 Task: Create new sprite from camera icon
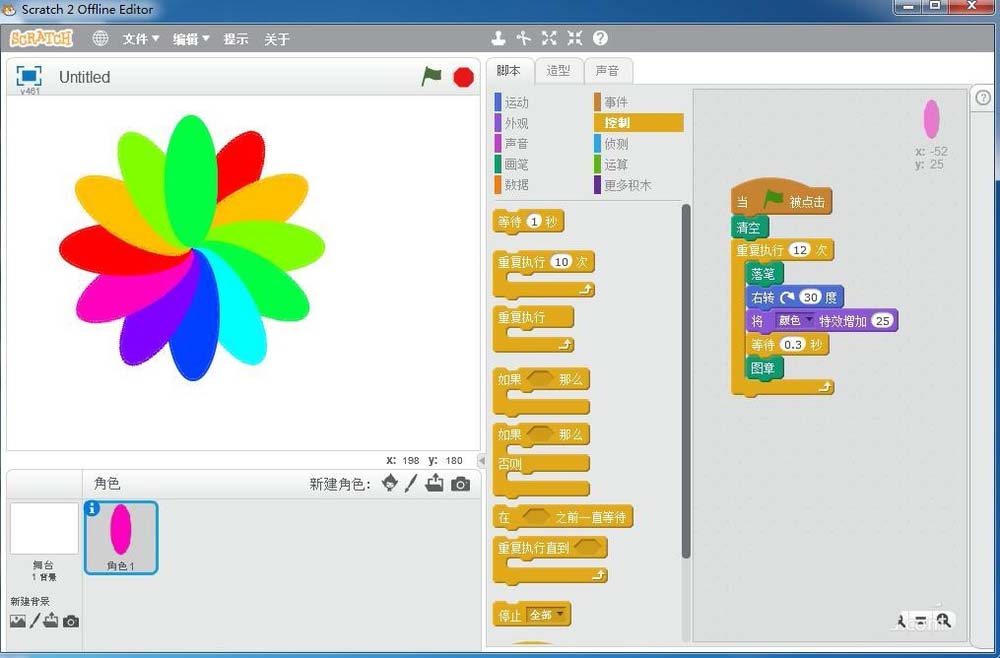coord(460,484)
